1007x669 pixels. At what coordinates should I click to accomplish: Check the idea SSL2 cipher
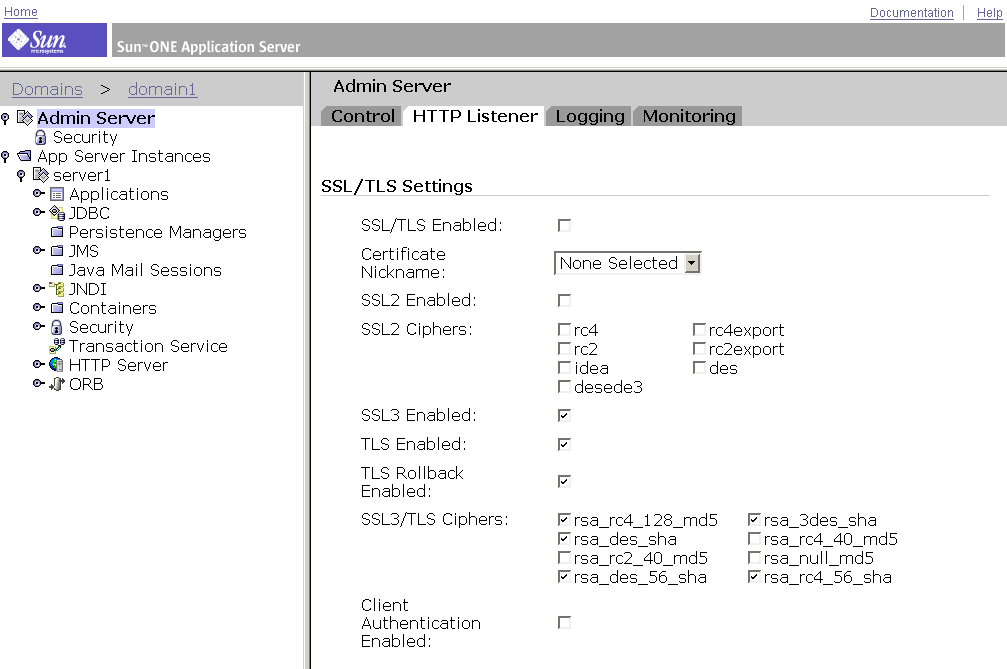click(565, 368)
